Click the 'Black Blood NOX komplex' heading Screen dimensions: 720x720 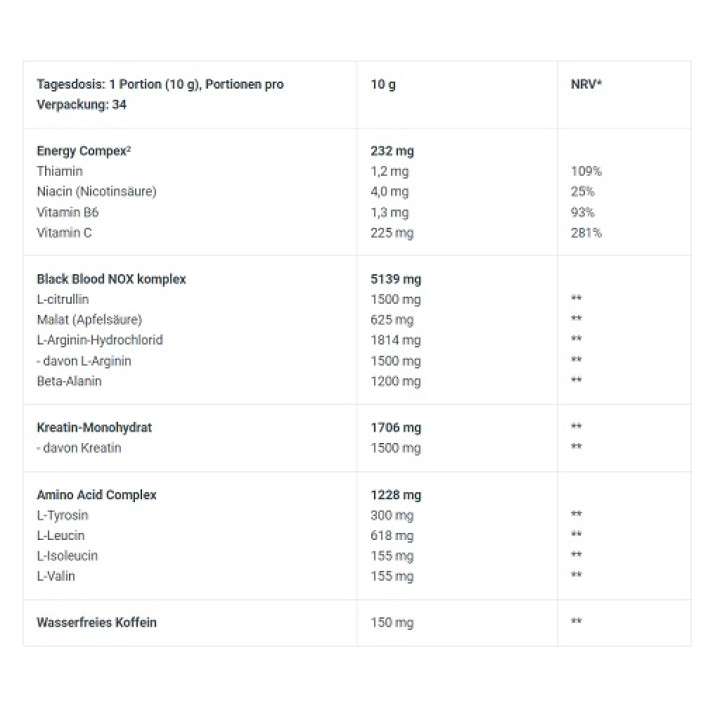tap(111, 279)
